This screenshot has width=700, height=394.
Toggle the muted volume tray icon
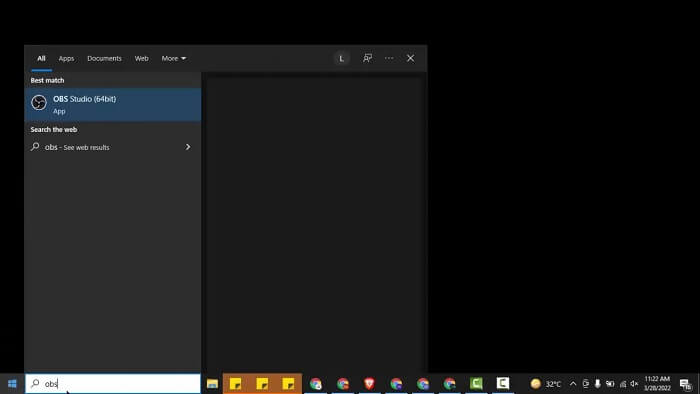633,384
